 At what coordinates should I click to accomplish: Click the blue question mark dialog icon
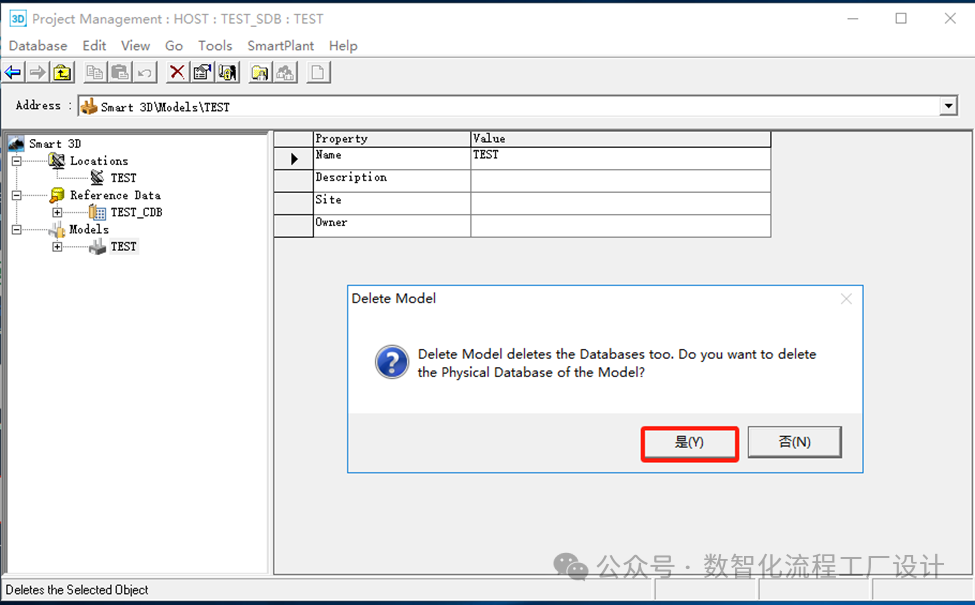392,363
